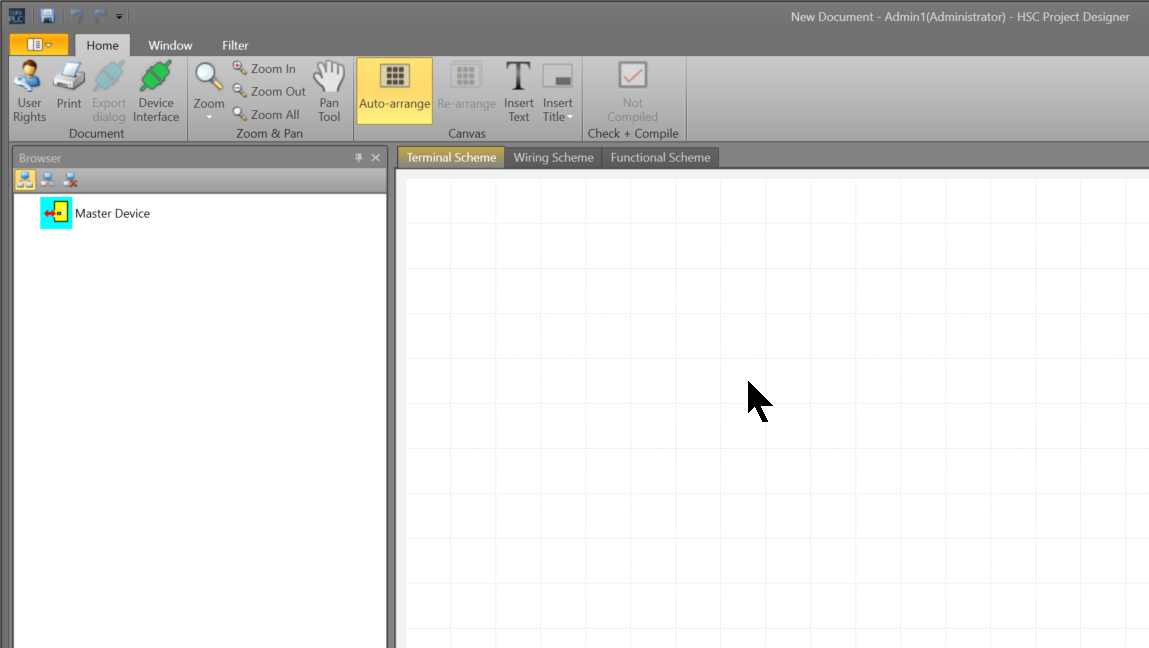Image resolution: width=1149 pixels, height=648 pixels.
Task: Close the Browser panel
Action: [376, 158]
